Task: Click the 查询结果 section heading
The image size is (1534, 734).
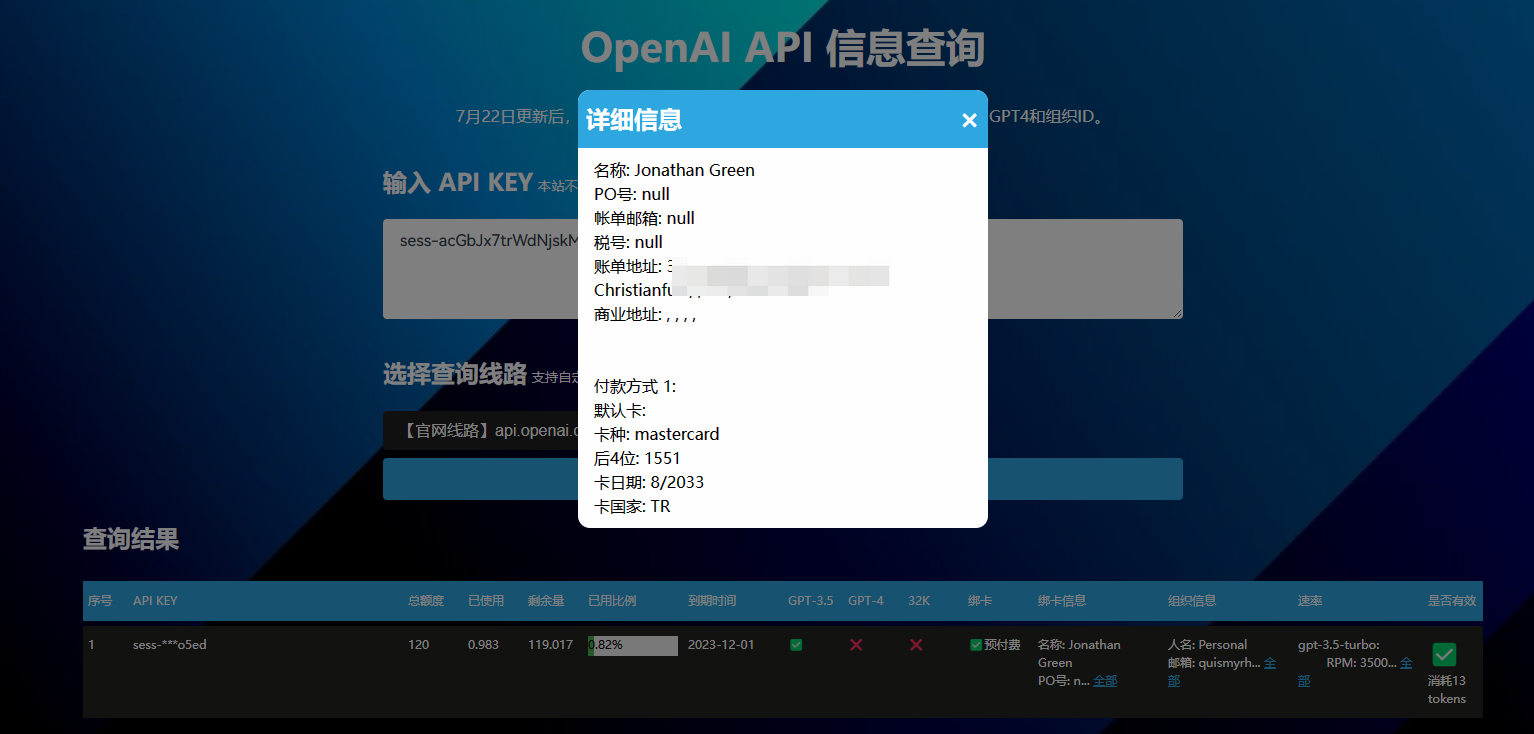Action: tap(131, 539)
